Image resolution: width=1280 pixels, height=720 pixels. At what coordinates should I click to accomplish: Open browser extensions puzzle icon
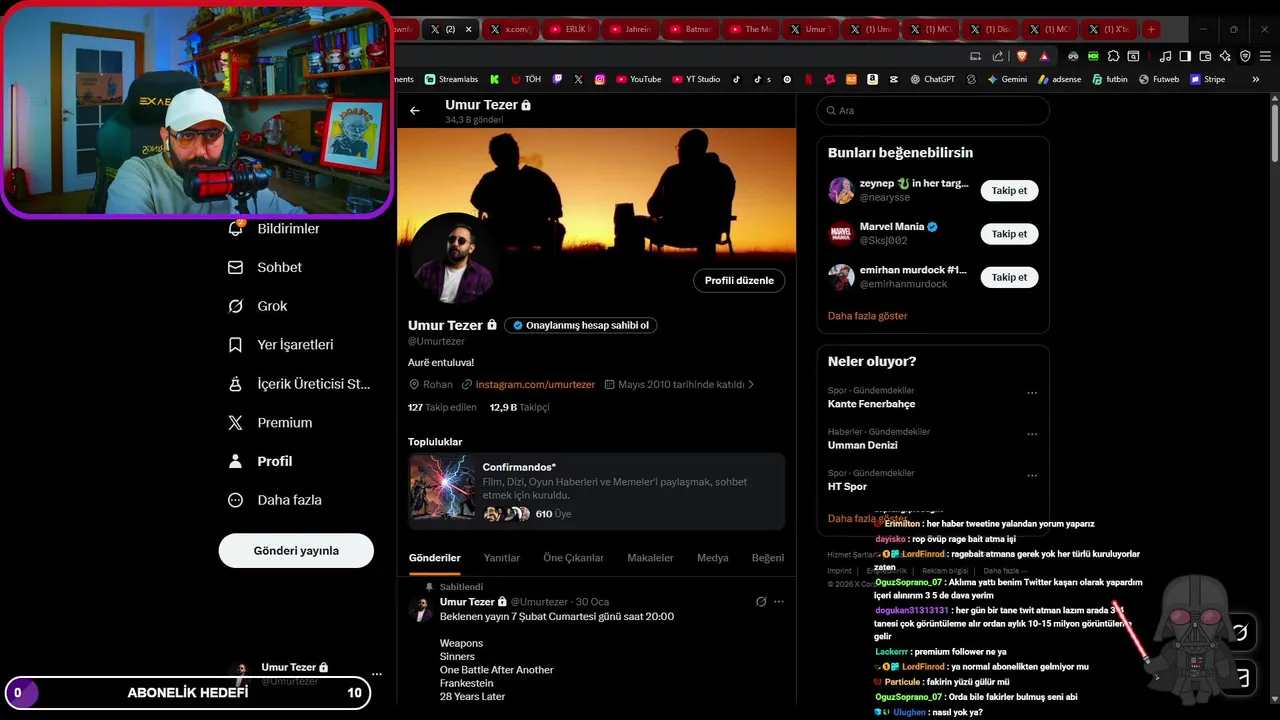click(x=1113, y=56)
